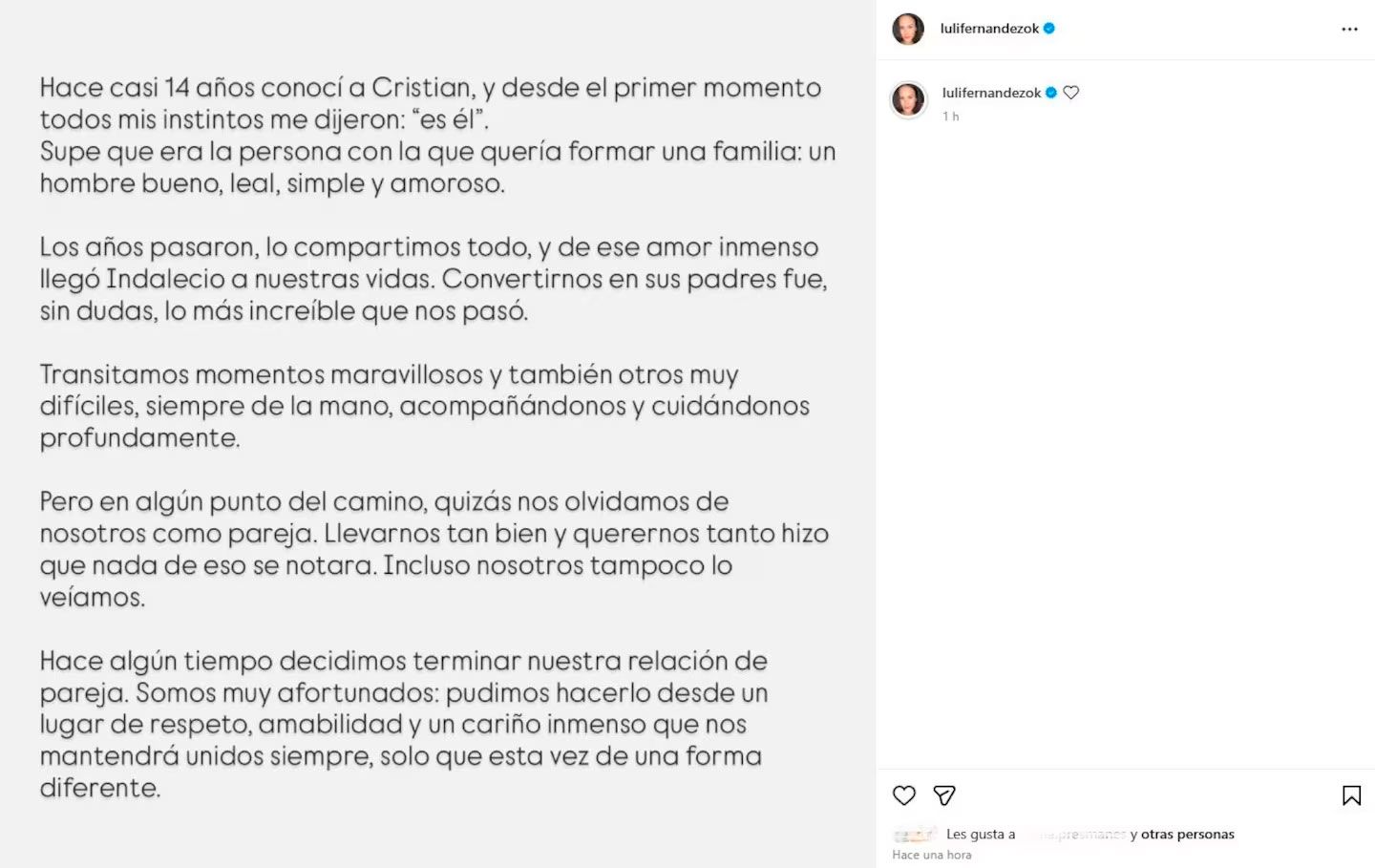Click the paragraph mentioning Indalecio in the post
1375x868 pixels.
(433, 279)
